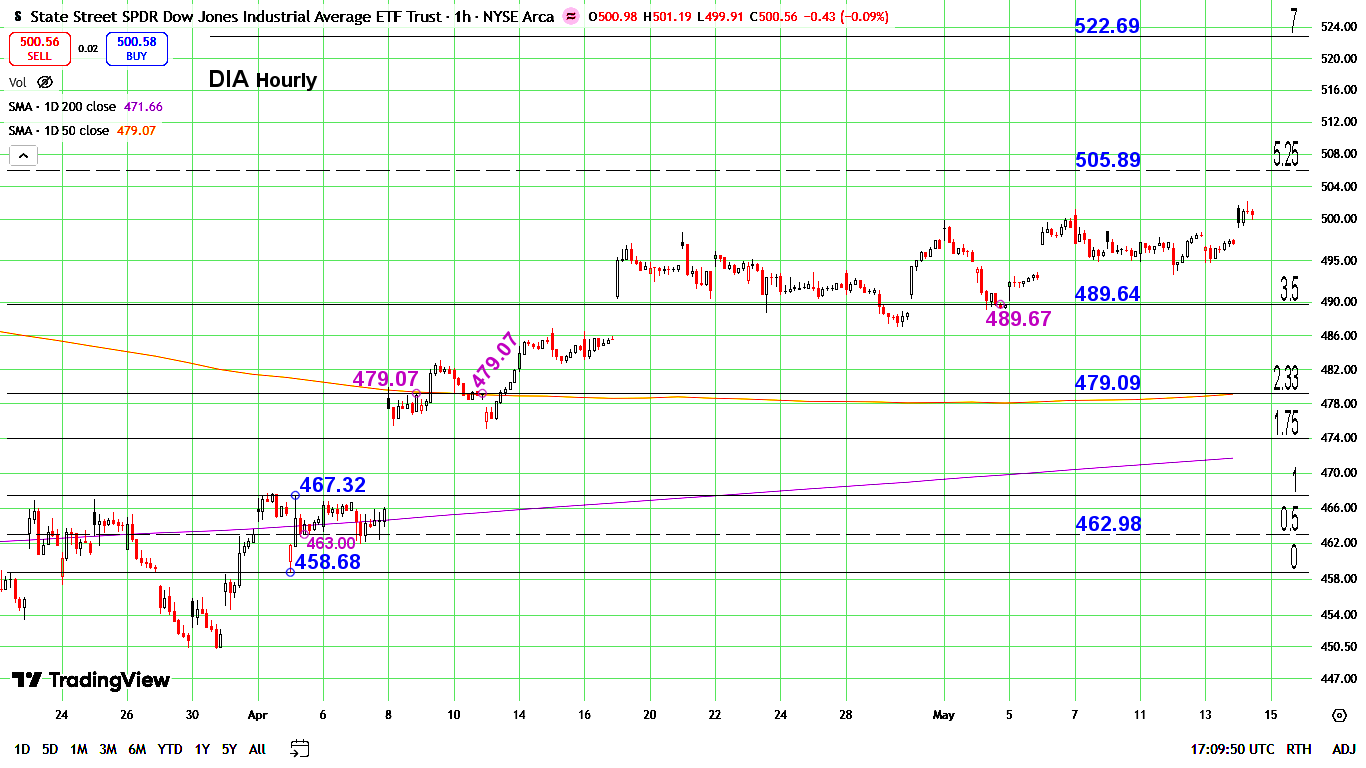Click the 467.32 blue price annotation

333,485
